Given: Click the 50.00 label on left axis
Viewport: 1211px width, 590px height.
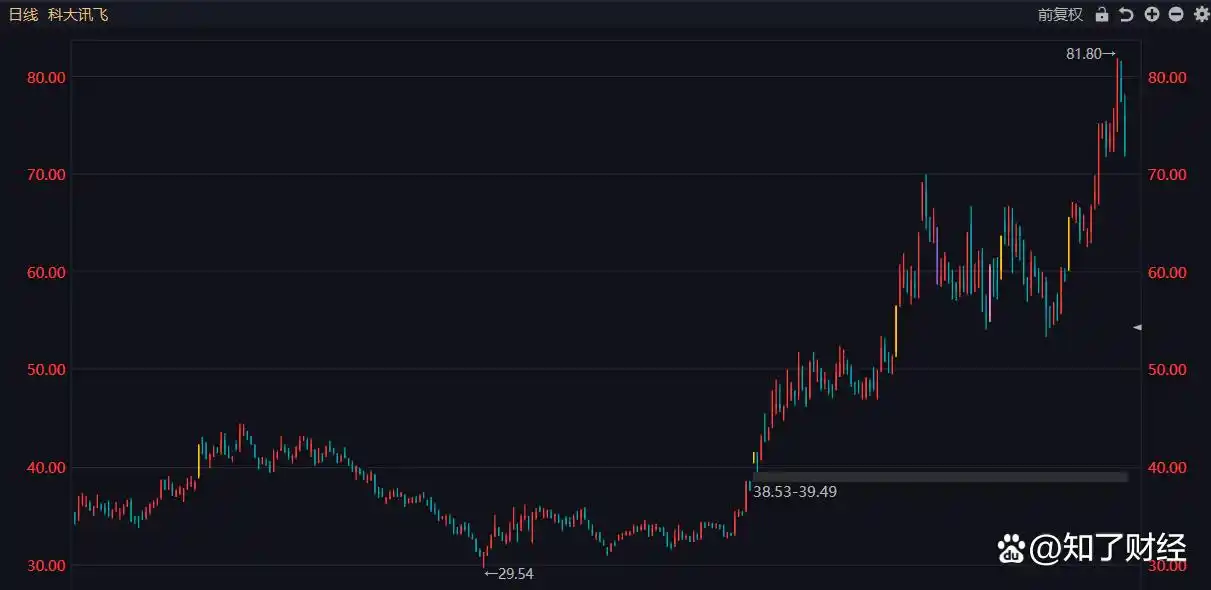Looking at the screenshot, I should [44, 370].
